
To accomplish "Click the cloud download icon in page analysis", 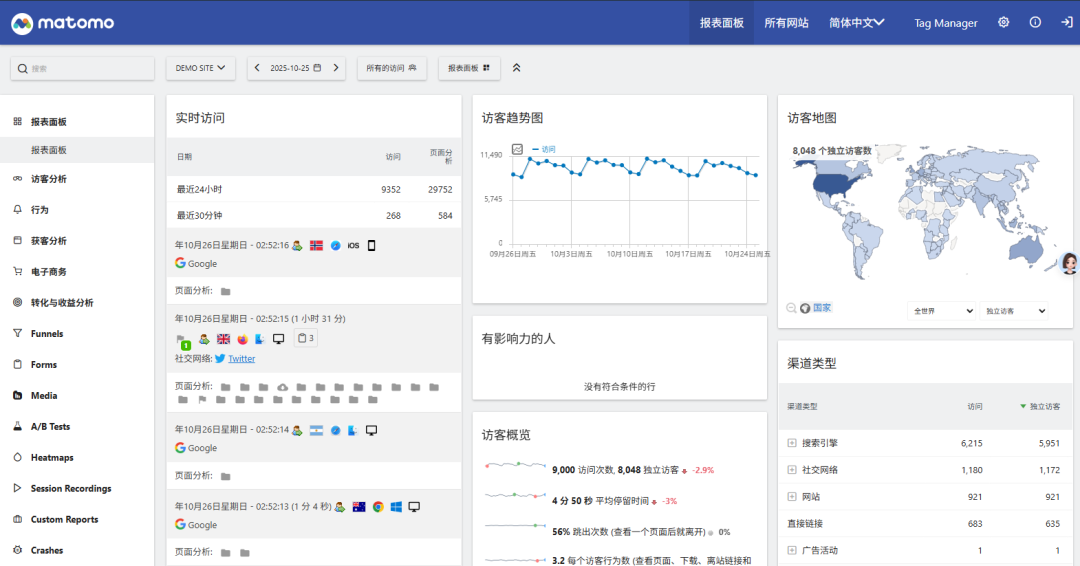I will 283,387.
